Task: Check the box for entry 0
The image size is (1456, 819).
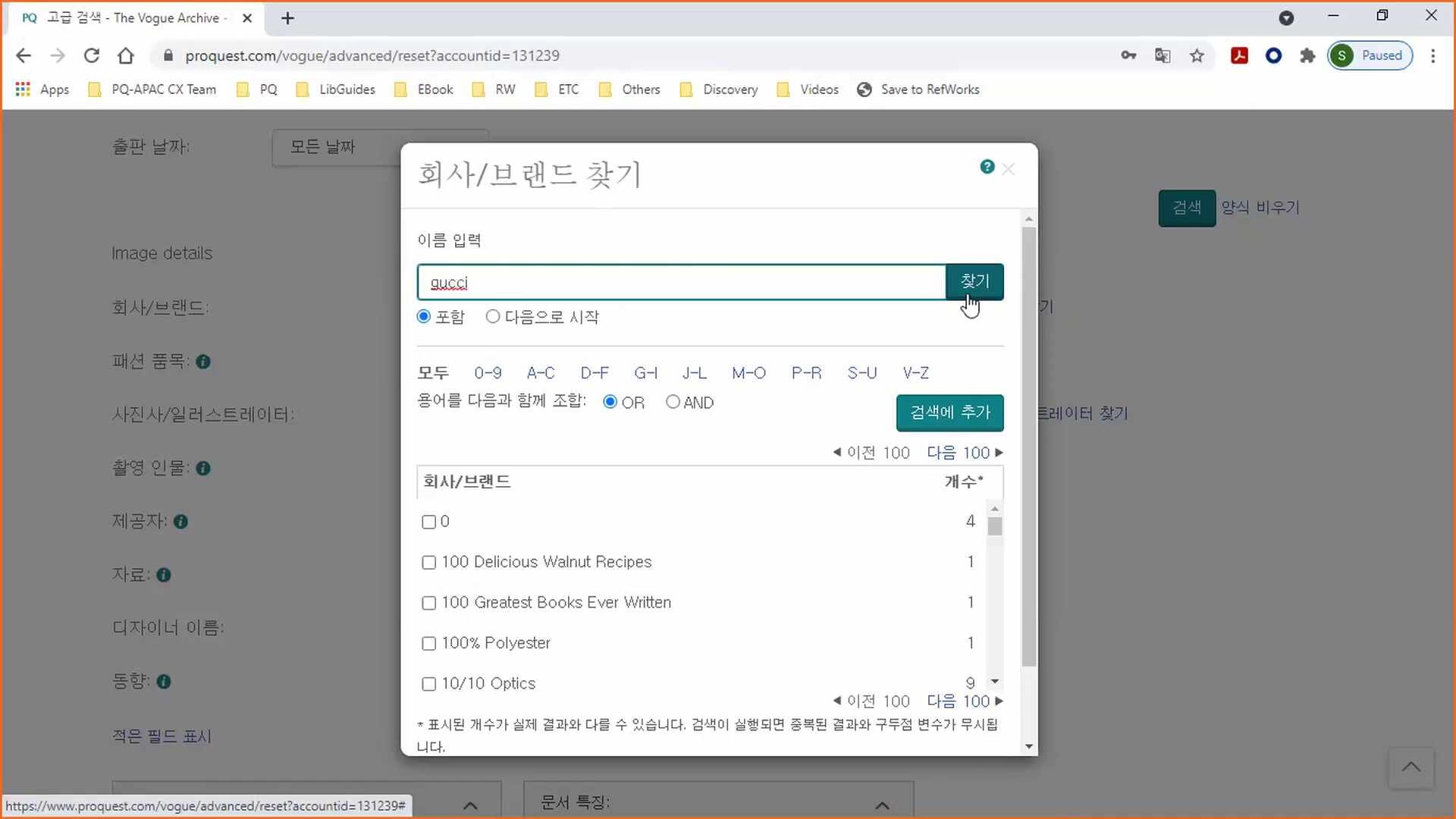Action: [x=428, y=522]
